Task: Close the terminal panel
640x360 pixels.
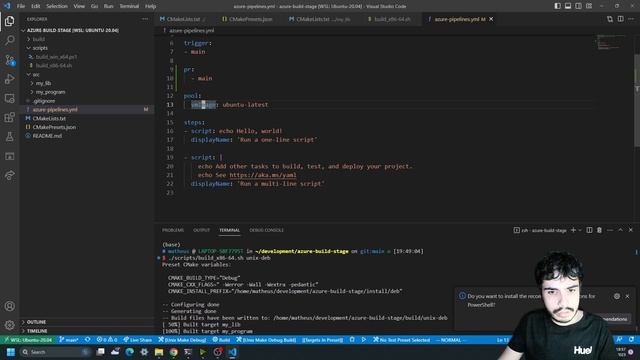Action: tap(631, 230)
